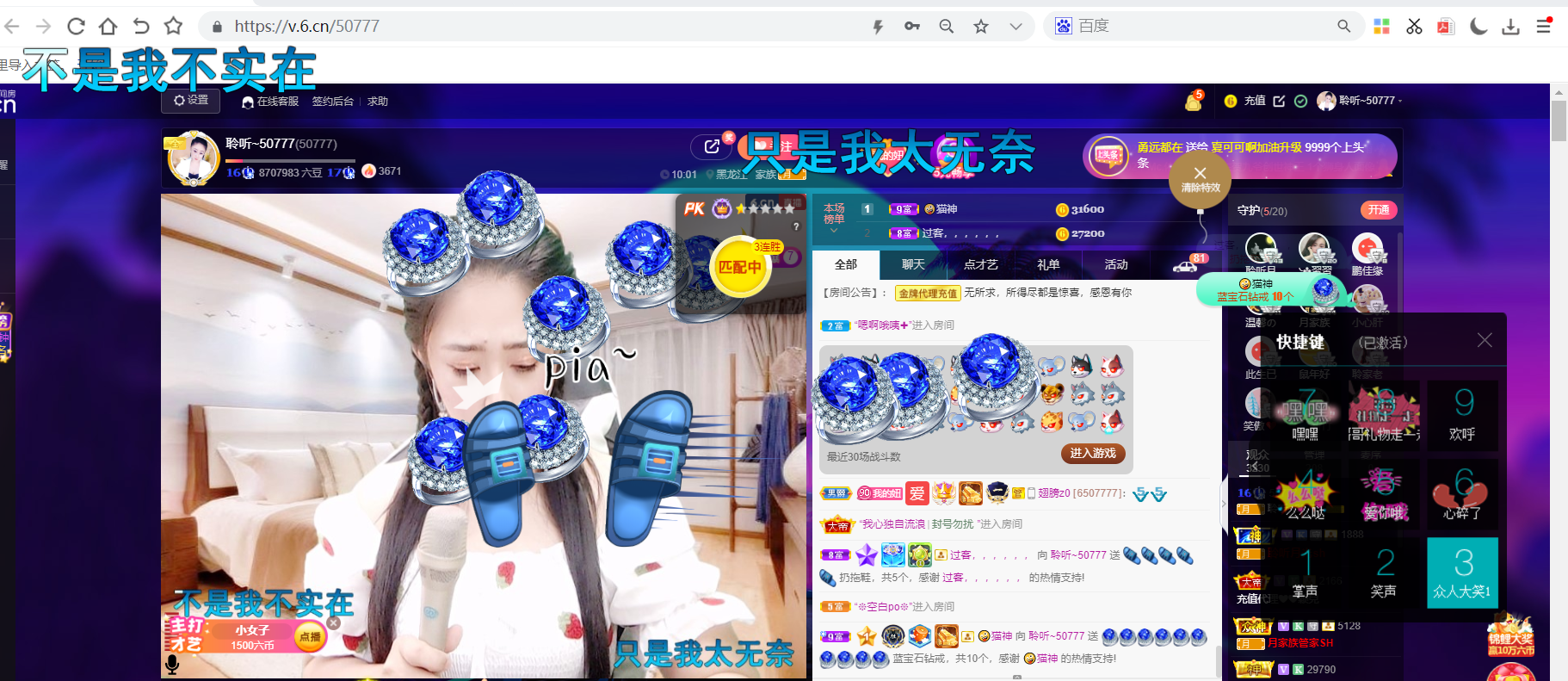This screenshot has width=1568, height=681.
Task: Switch to the 全部 chat tab
Action: pyautogui.click(x=846, y=264)
